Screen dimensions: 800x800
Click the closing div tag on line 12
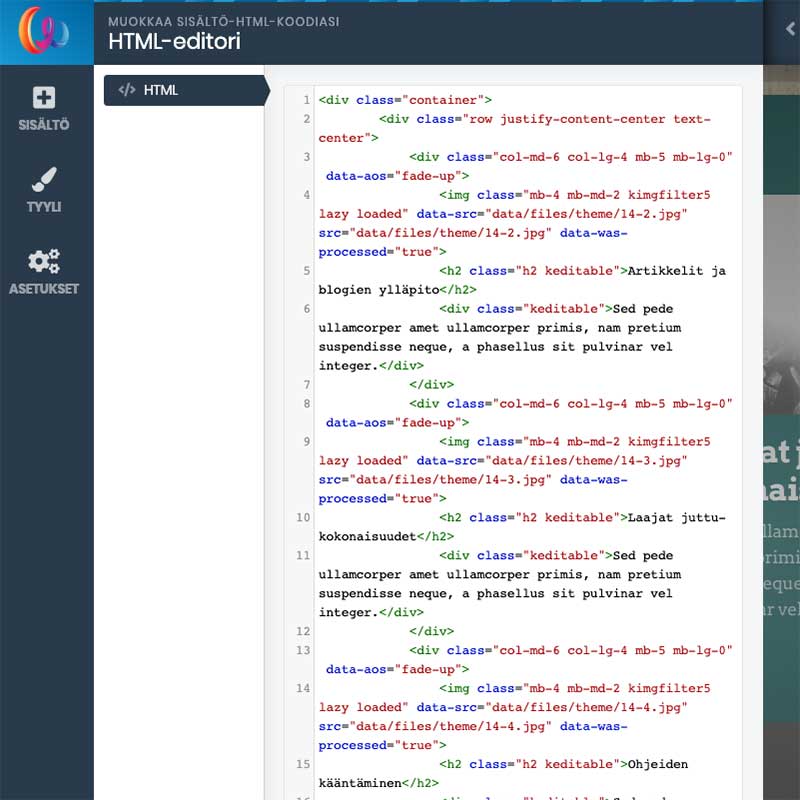tap(431, 632)
